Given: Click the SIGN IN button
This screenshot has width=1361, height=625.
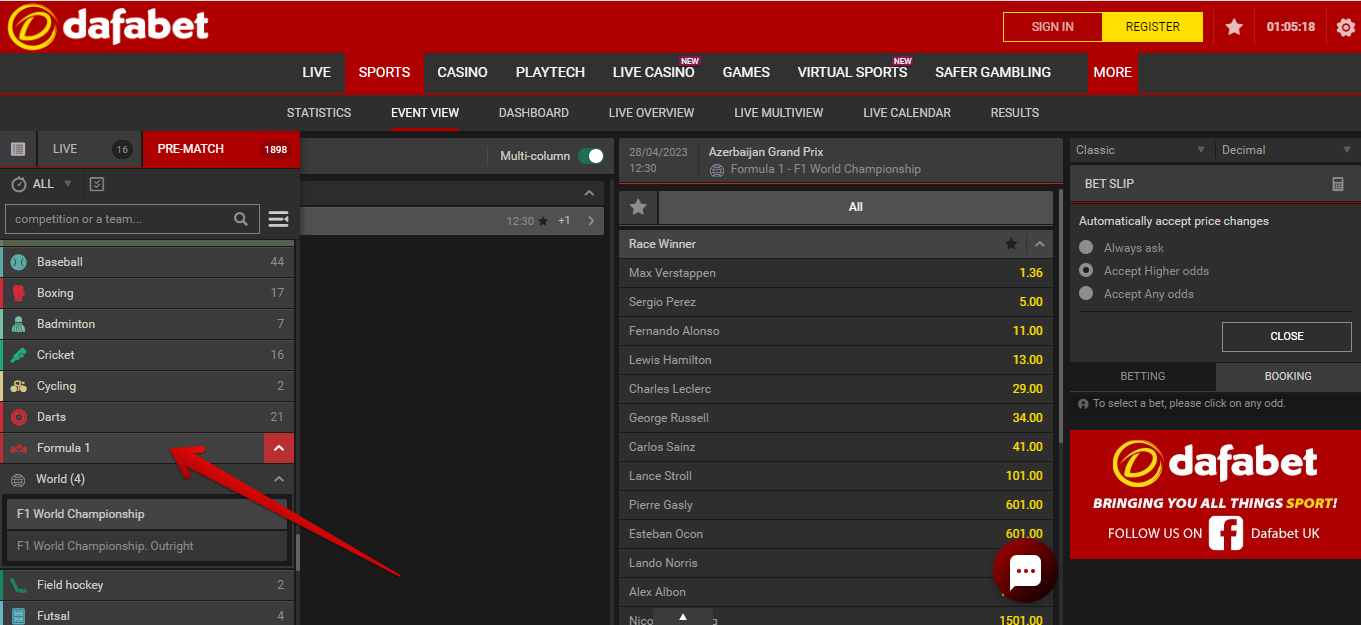Looking at the screenshot, I should pos(1053,27).
